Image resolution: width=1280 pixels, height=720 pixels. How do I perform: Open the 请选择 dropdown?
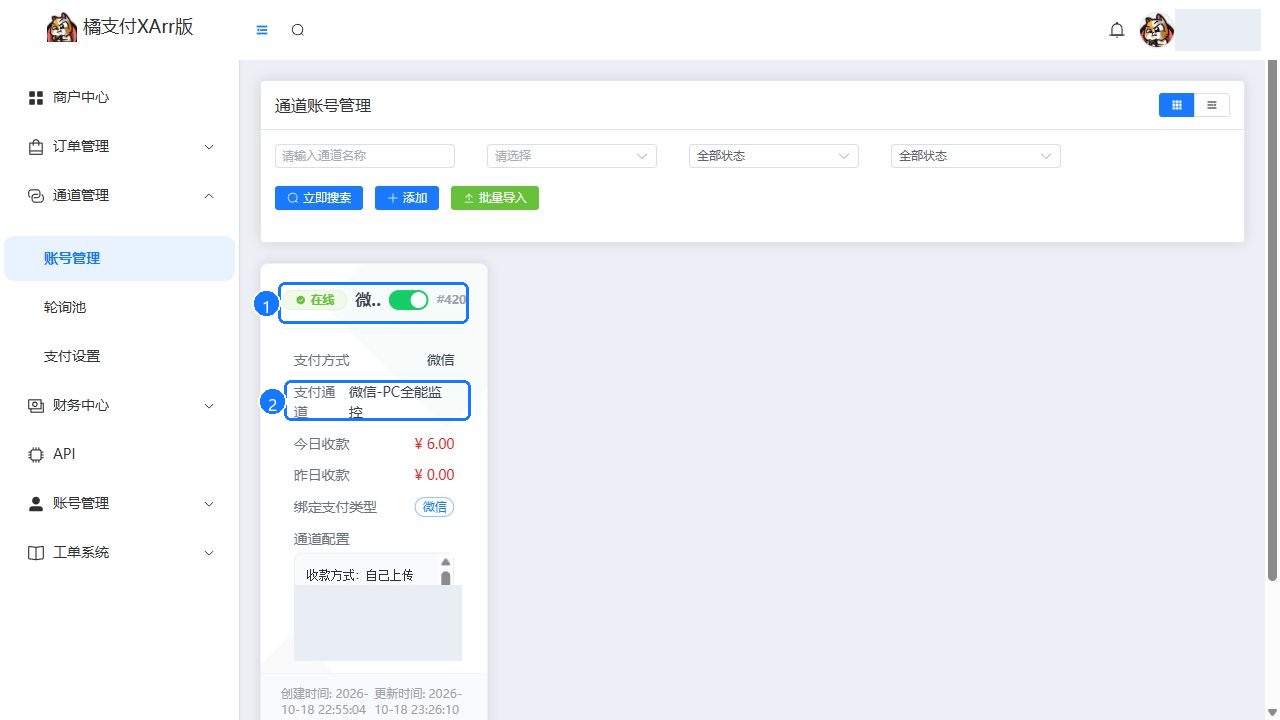[x=572, y=156]
